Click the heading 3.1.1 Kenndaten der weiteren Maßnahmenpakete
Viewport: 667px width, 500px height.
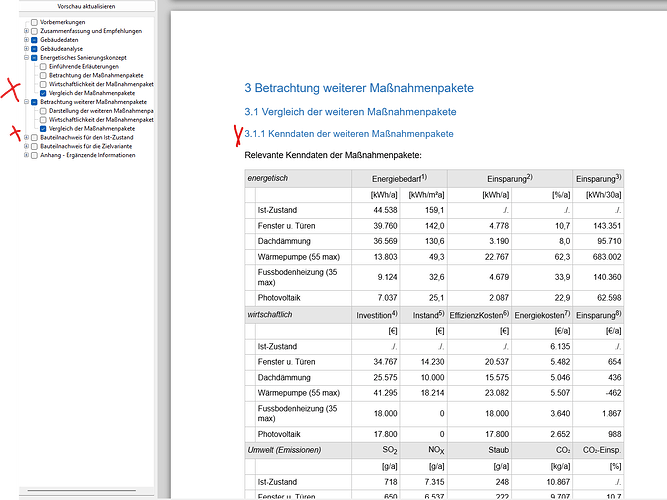[x=348, y=133]
